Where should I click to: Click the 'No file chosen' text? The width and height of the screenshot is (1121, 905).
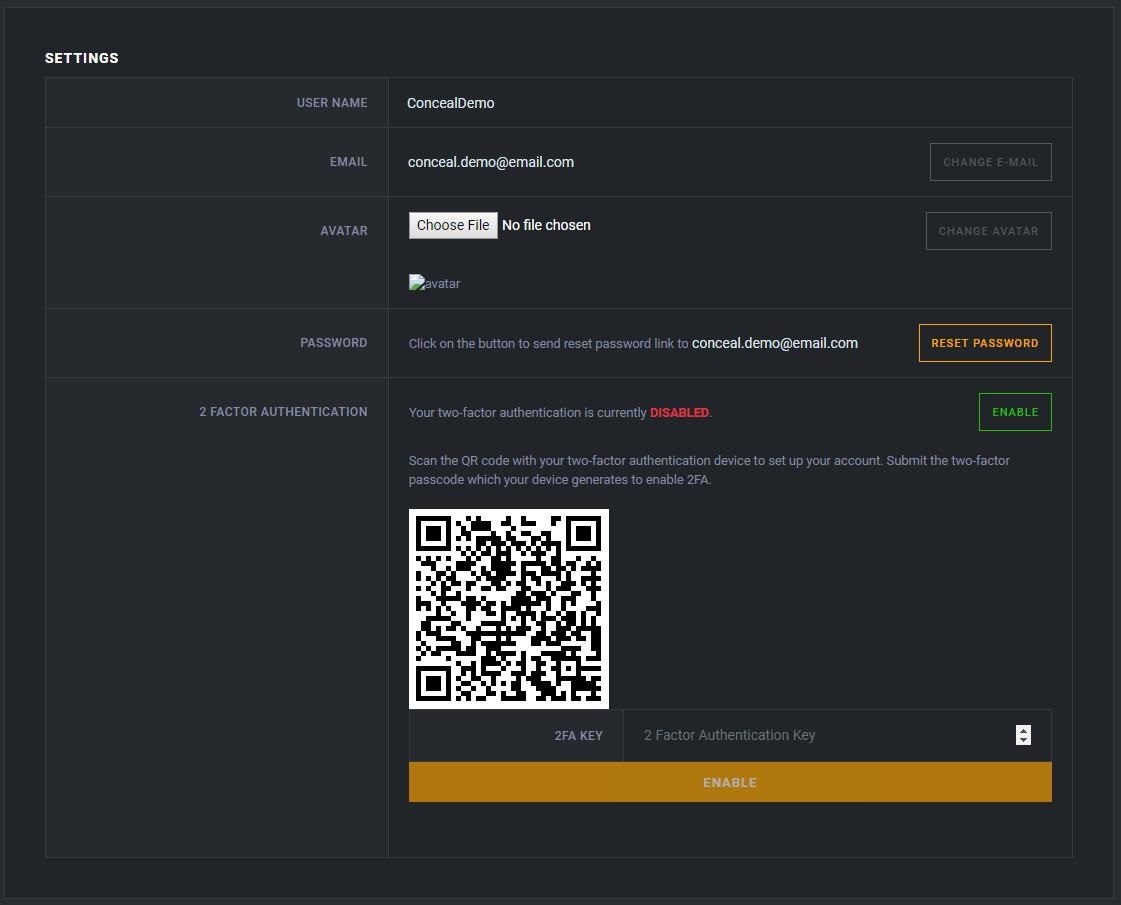(x=546, y=225)
